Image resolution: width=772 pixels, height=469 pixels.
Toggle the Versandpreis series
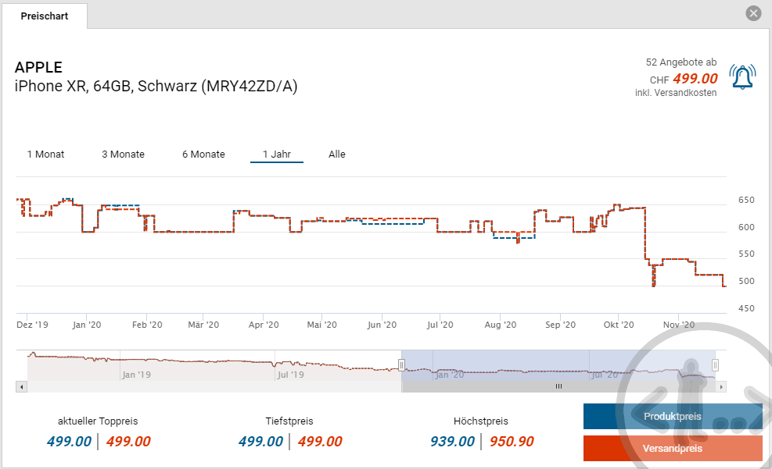click(673, 448)
